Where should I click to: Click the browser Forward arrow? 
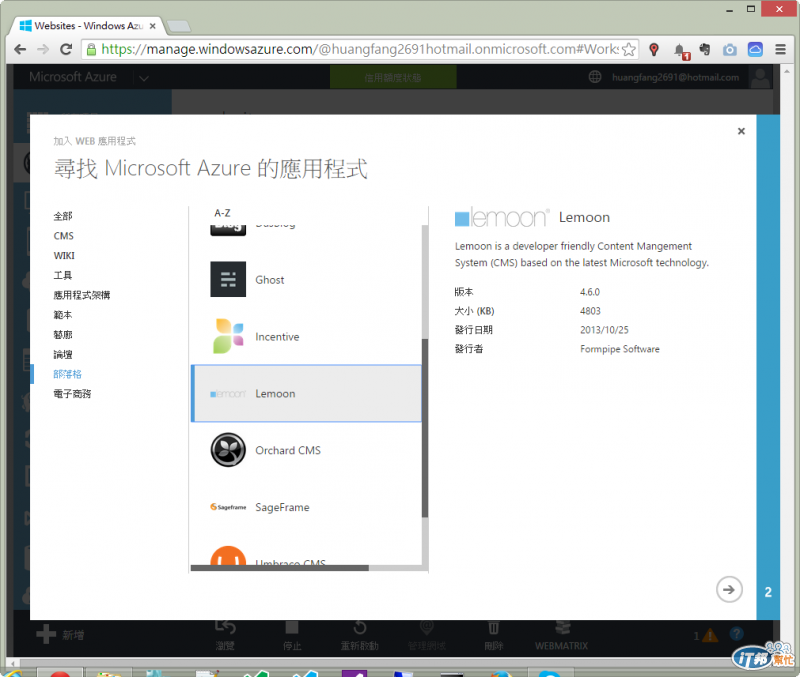point(43,49)
